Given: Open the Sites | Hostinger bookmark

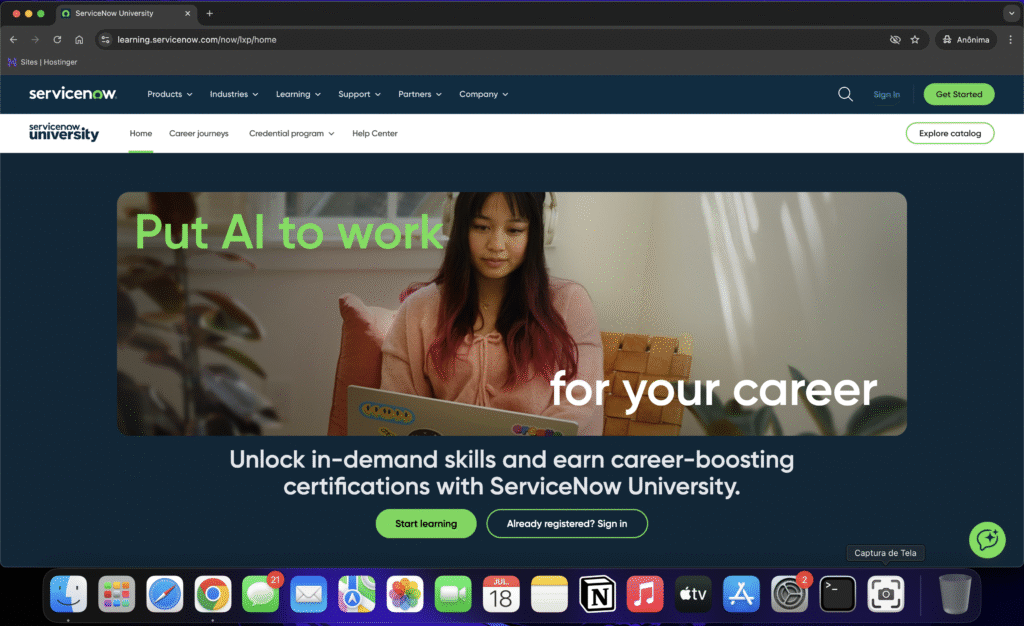Looking at the screenshot, I should pos(42,62).
